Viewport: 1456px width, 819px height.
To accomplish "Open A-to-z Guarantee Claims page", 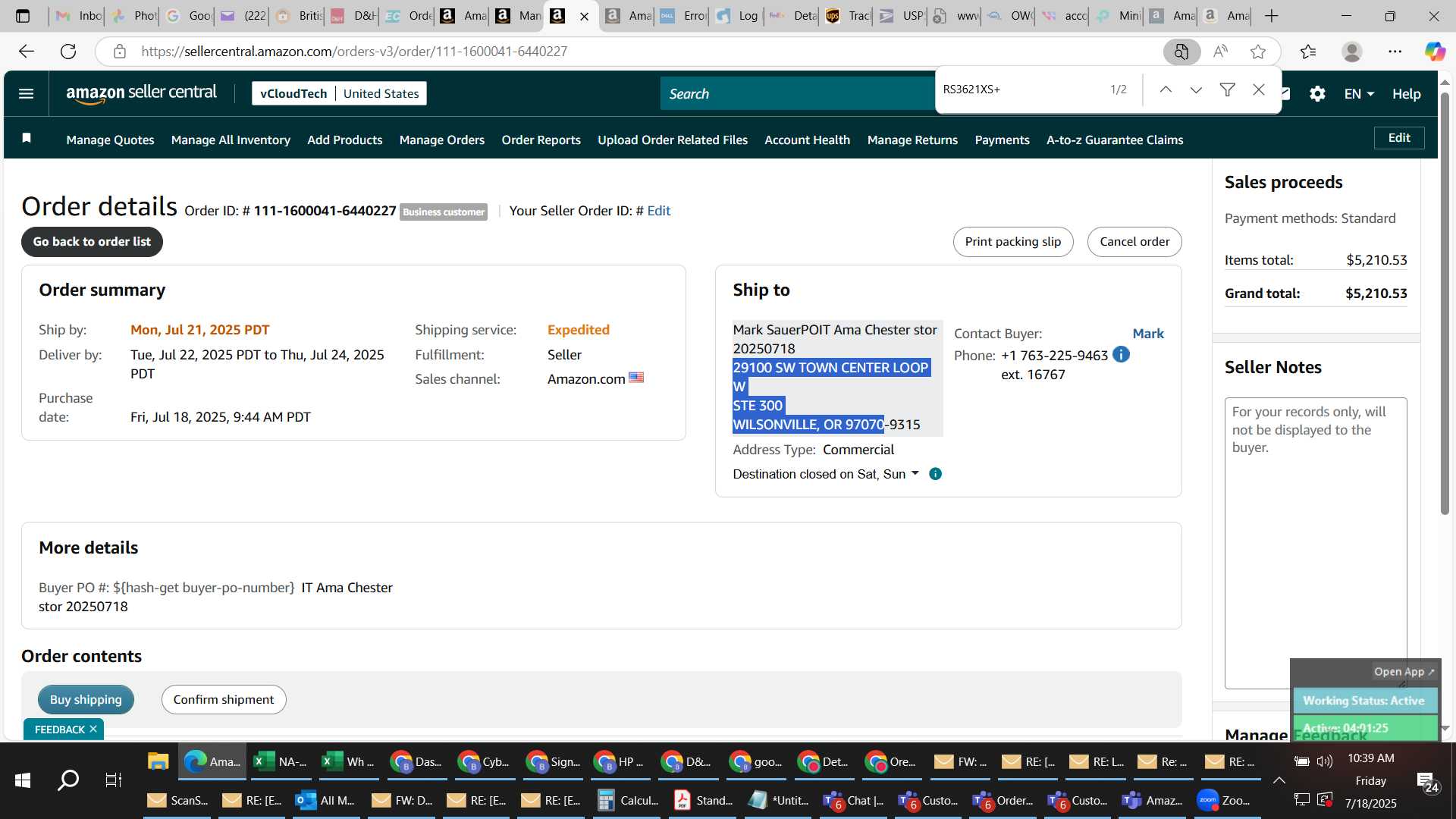I will click(1115, 140).
